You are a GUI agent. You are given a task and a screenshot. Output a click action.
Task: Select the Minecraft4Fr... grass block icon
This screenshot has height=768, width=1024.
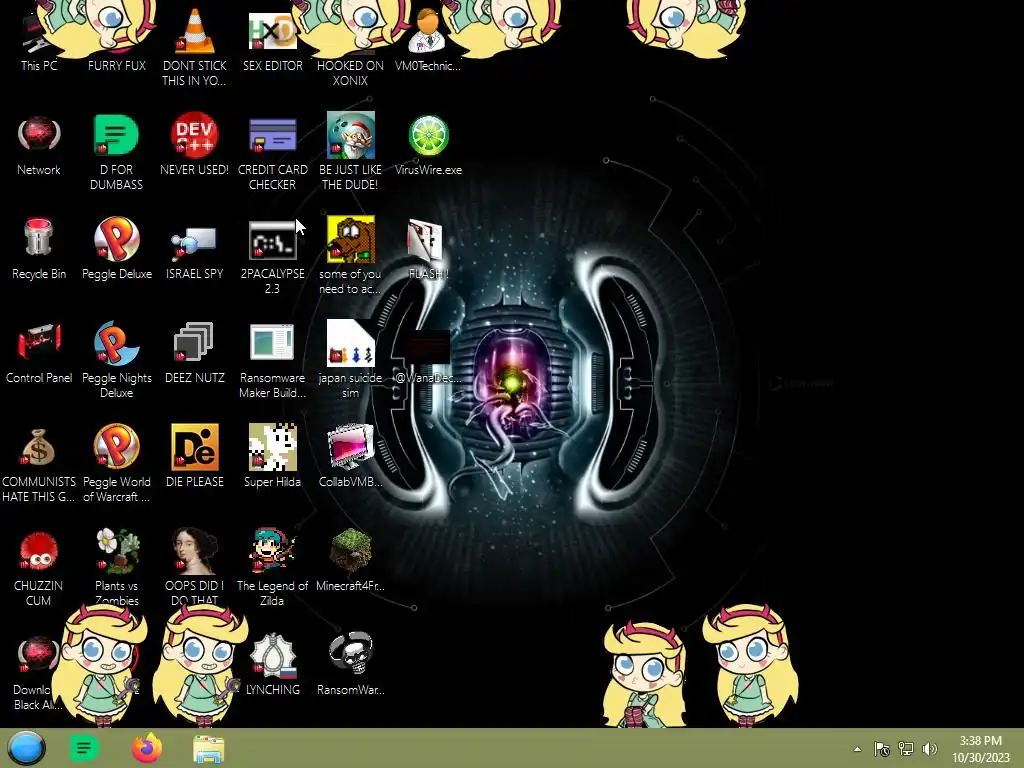click(x=350, y=560)
